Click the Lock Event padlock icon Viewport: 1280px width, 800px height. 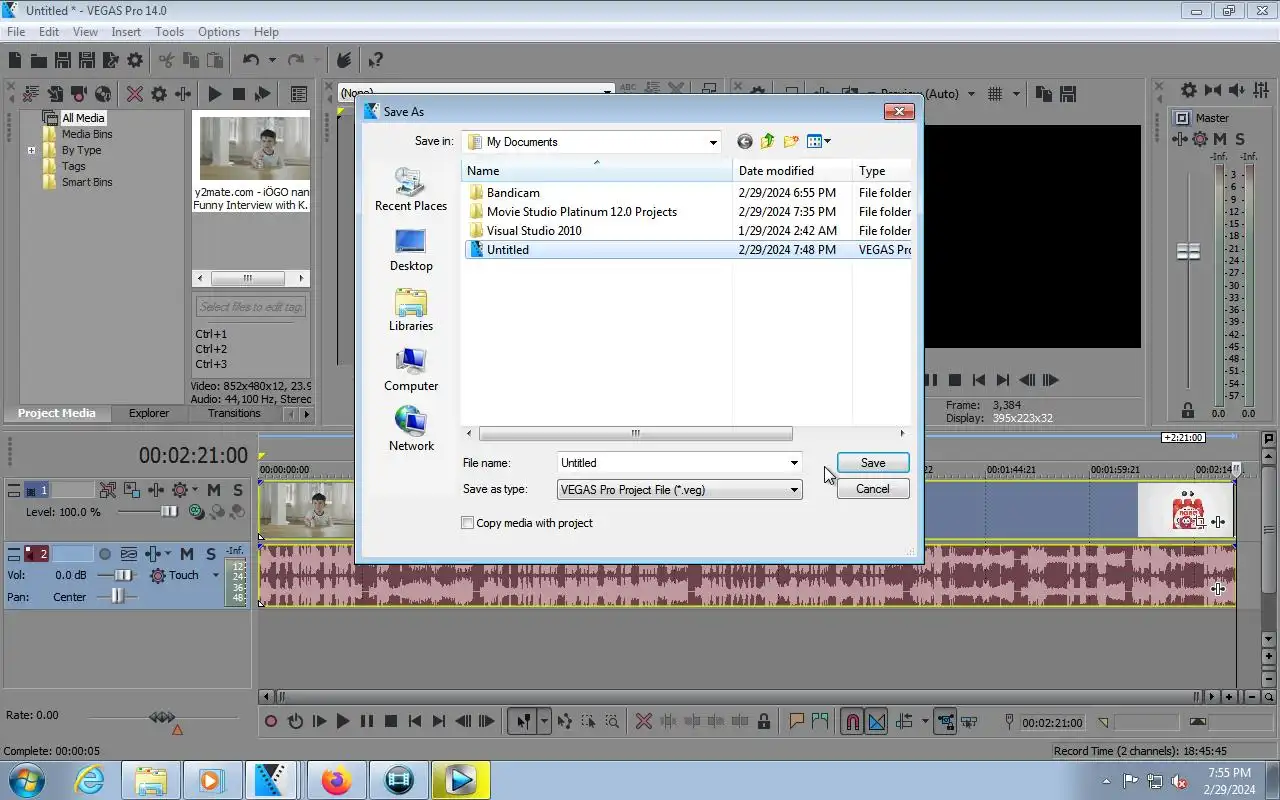tap(764, 721)
